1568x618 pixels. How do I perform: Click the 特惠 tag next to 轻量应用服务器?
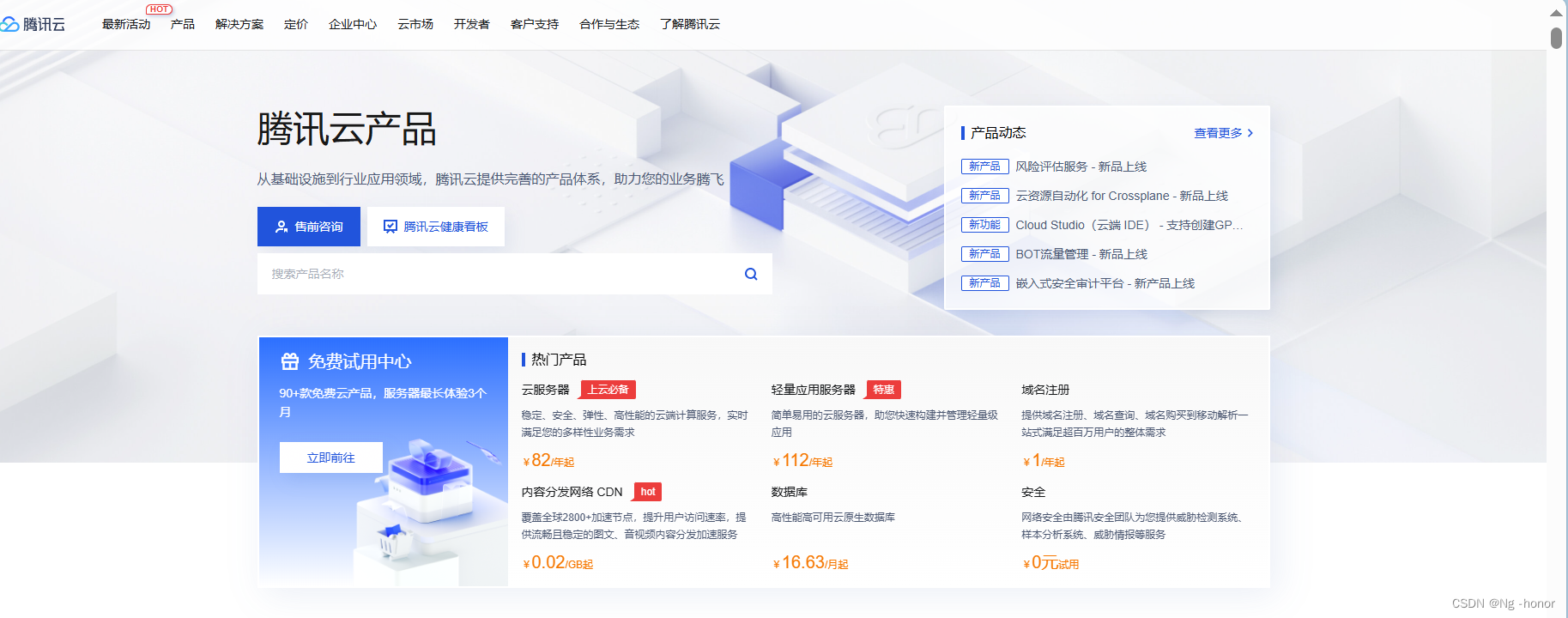(x=884, y=390)
